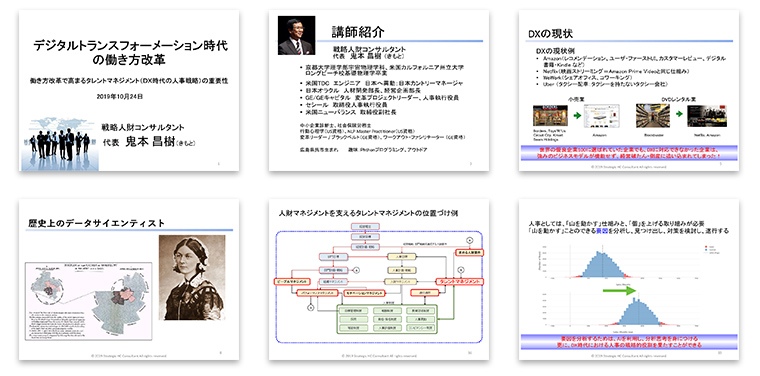The height and width of the screenshot is (376, 760).
Task: Click the green right arrow between histograms
Action: (x=619, y=290)
